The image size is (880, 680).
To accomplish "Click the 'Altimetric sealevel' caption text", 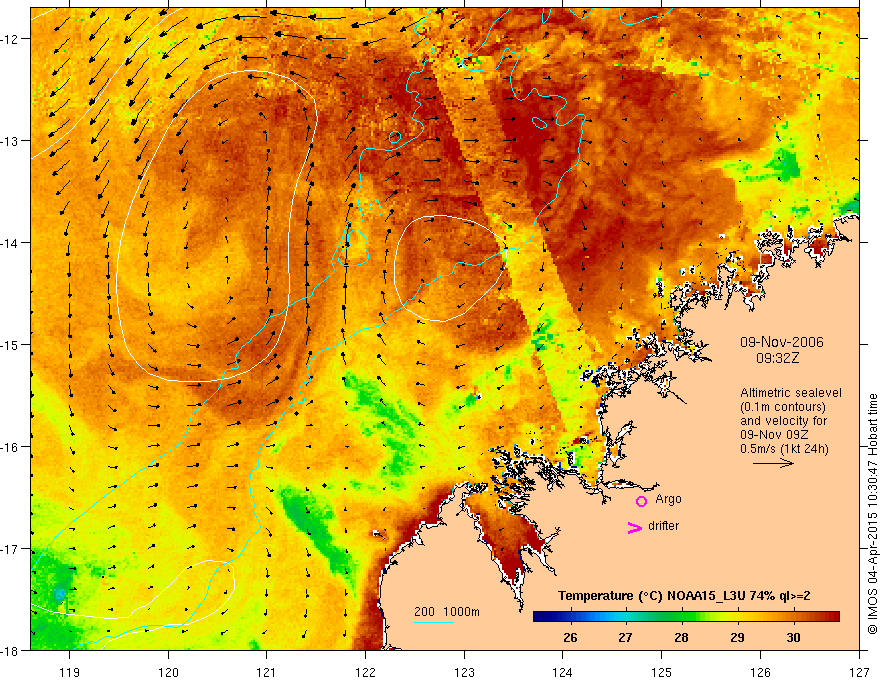I will [x=791, y=393].
